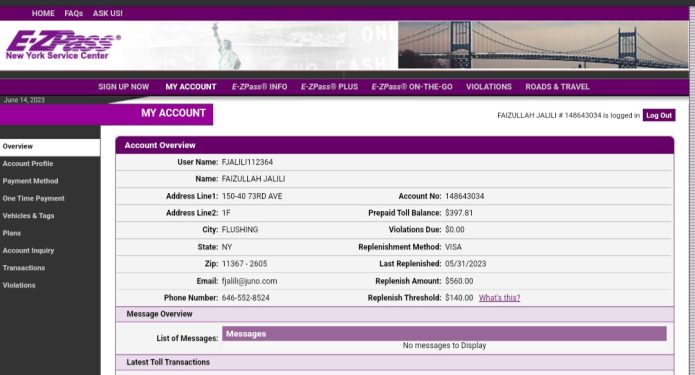Open E-ZPass INFO menu item
The width and height of the screenshot is (695, 375).
click(x=260, y=87)
